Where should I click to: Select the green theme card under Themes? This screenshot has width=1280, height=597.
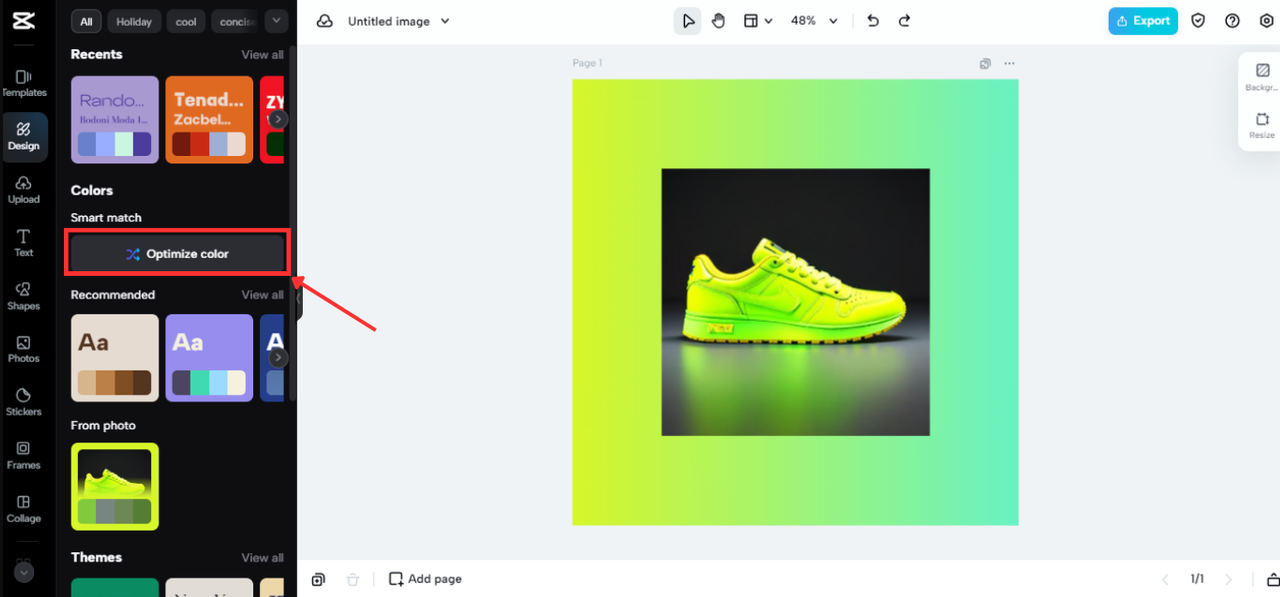(x=115, y=587)
